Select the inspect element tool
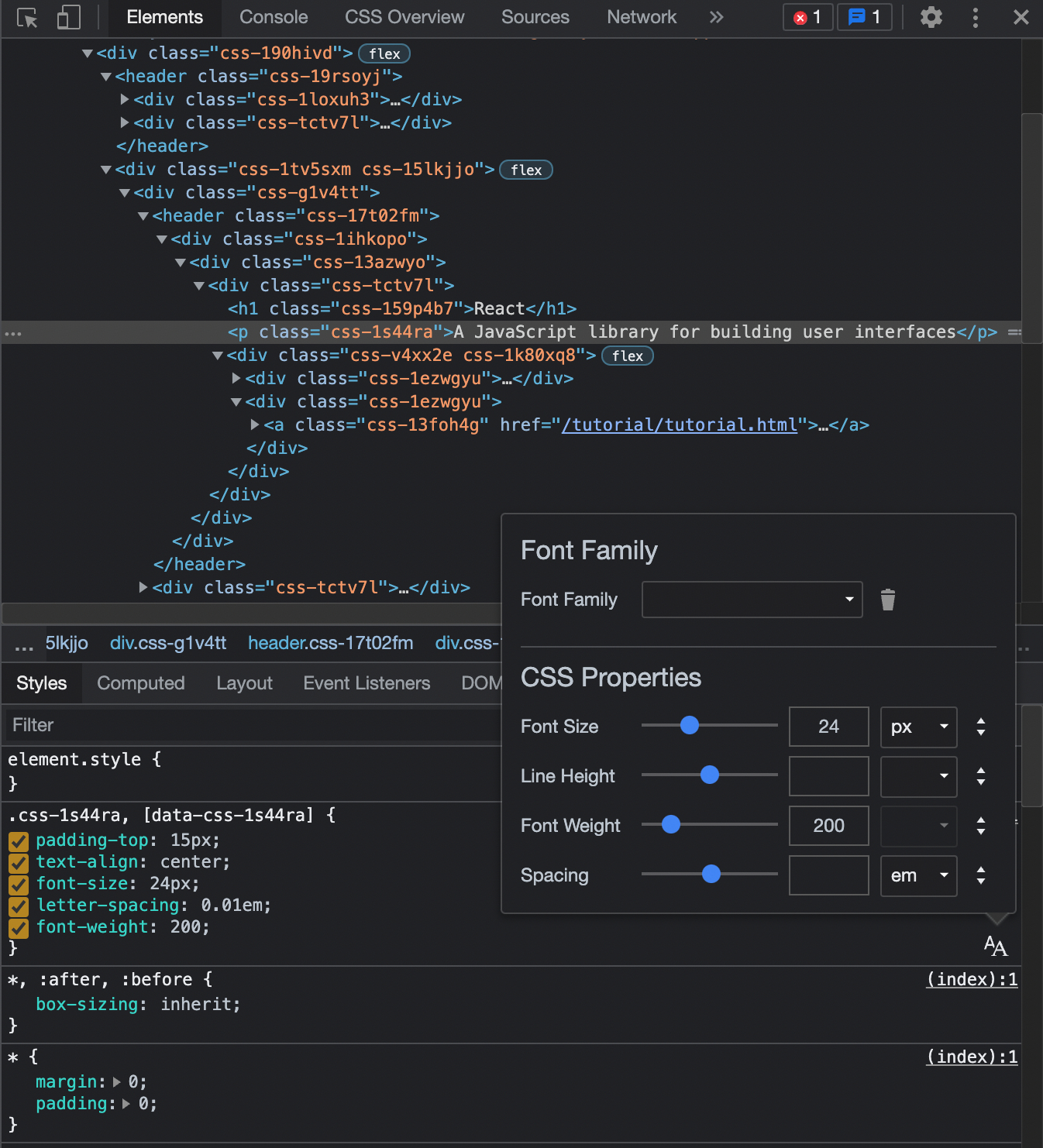The height and width of the screenshot is (1148, 1043). [26, 17]
